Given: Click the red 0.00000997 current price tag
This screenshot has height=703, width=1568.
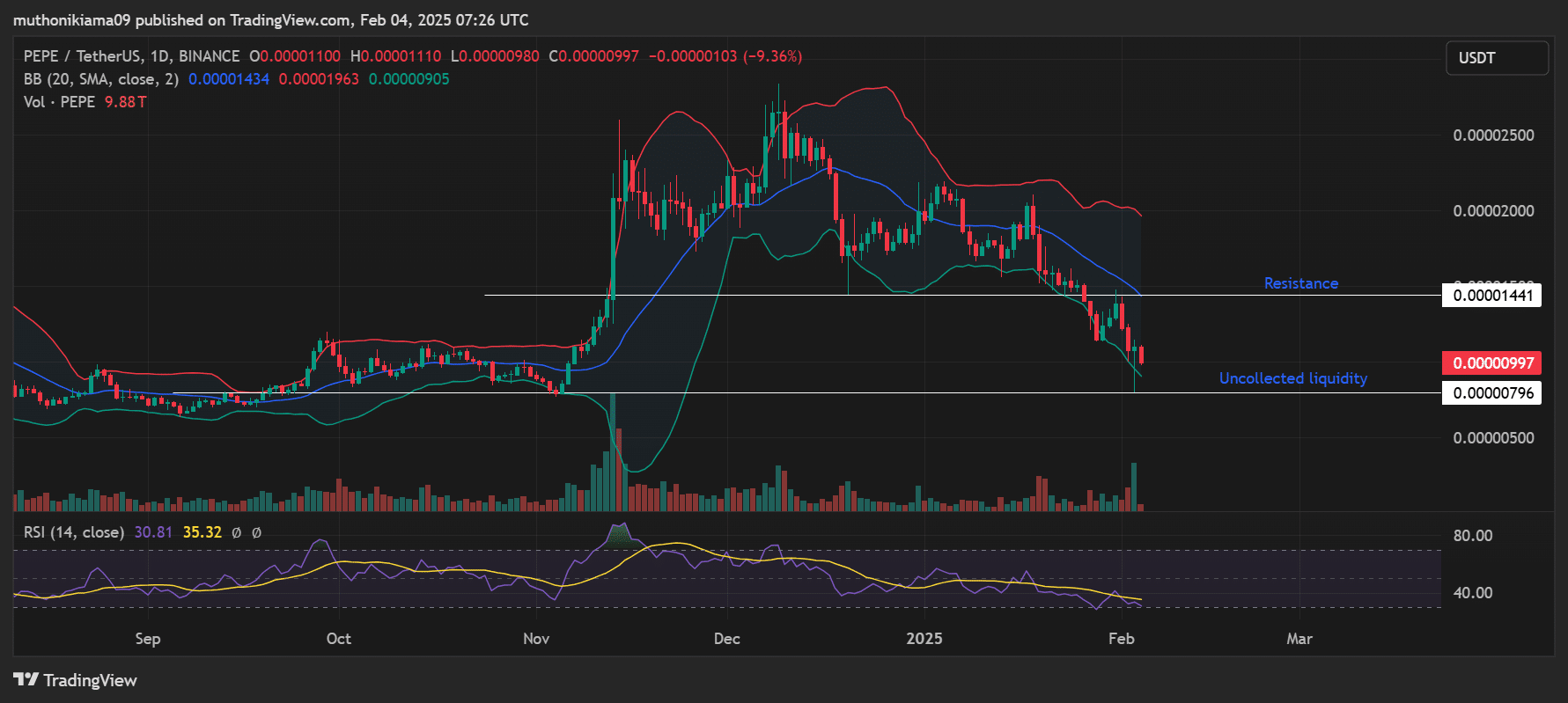Looking at the screenshot, I should pyautogui.click(x=1493, y=363).
